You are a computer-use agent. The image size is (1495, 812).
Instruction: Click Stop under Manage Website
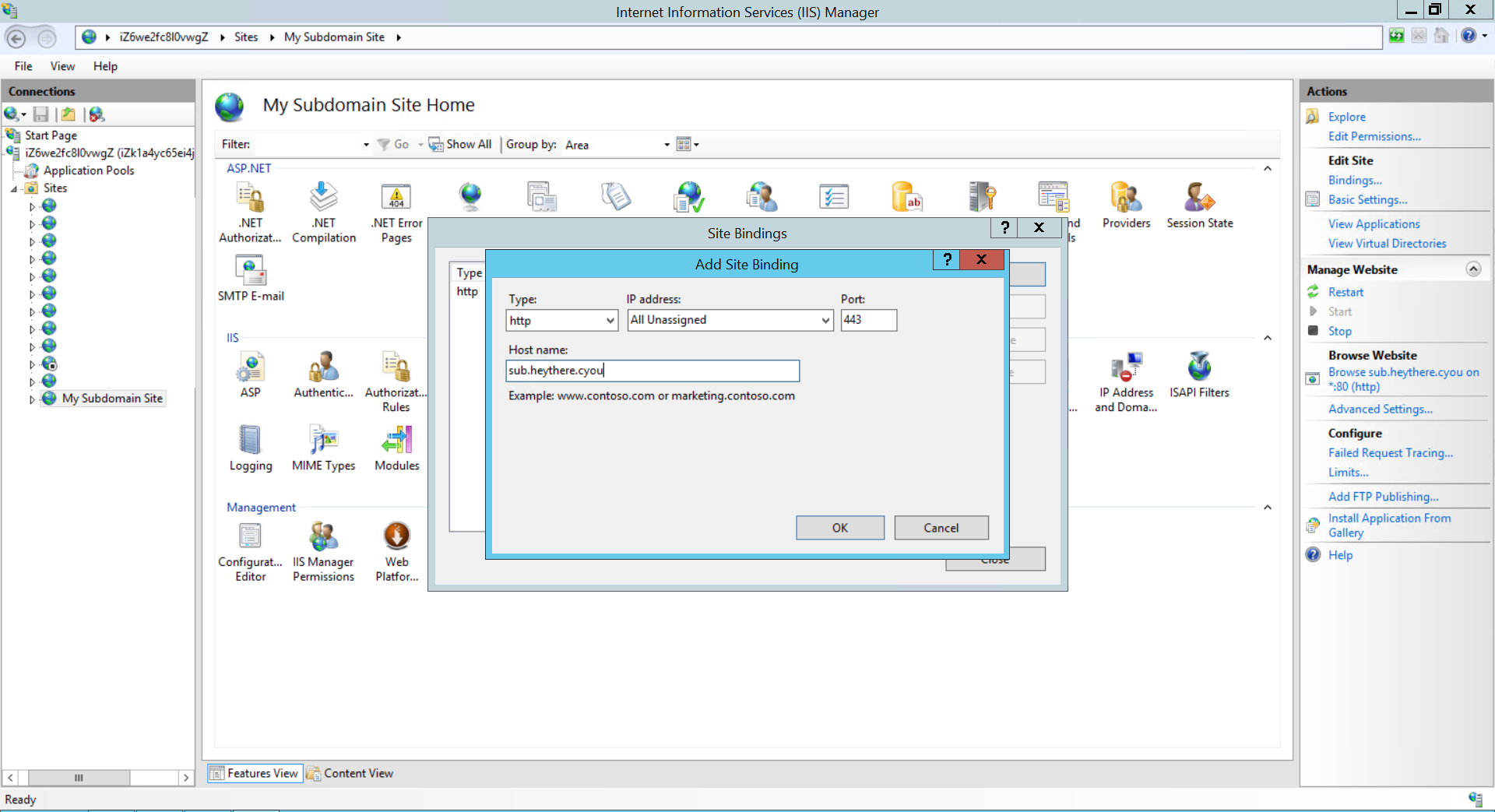point(1339,332)
